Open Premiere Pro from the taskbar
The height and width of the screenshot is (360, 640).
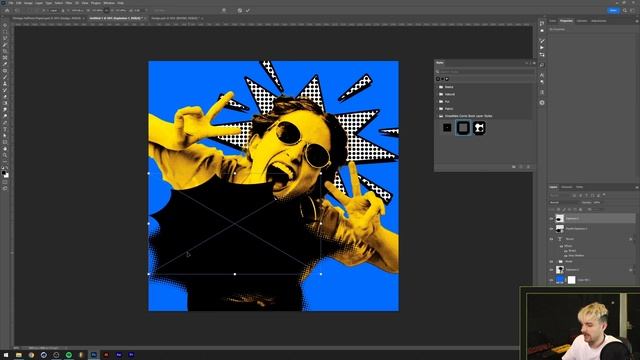click(x=131, y=355)
